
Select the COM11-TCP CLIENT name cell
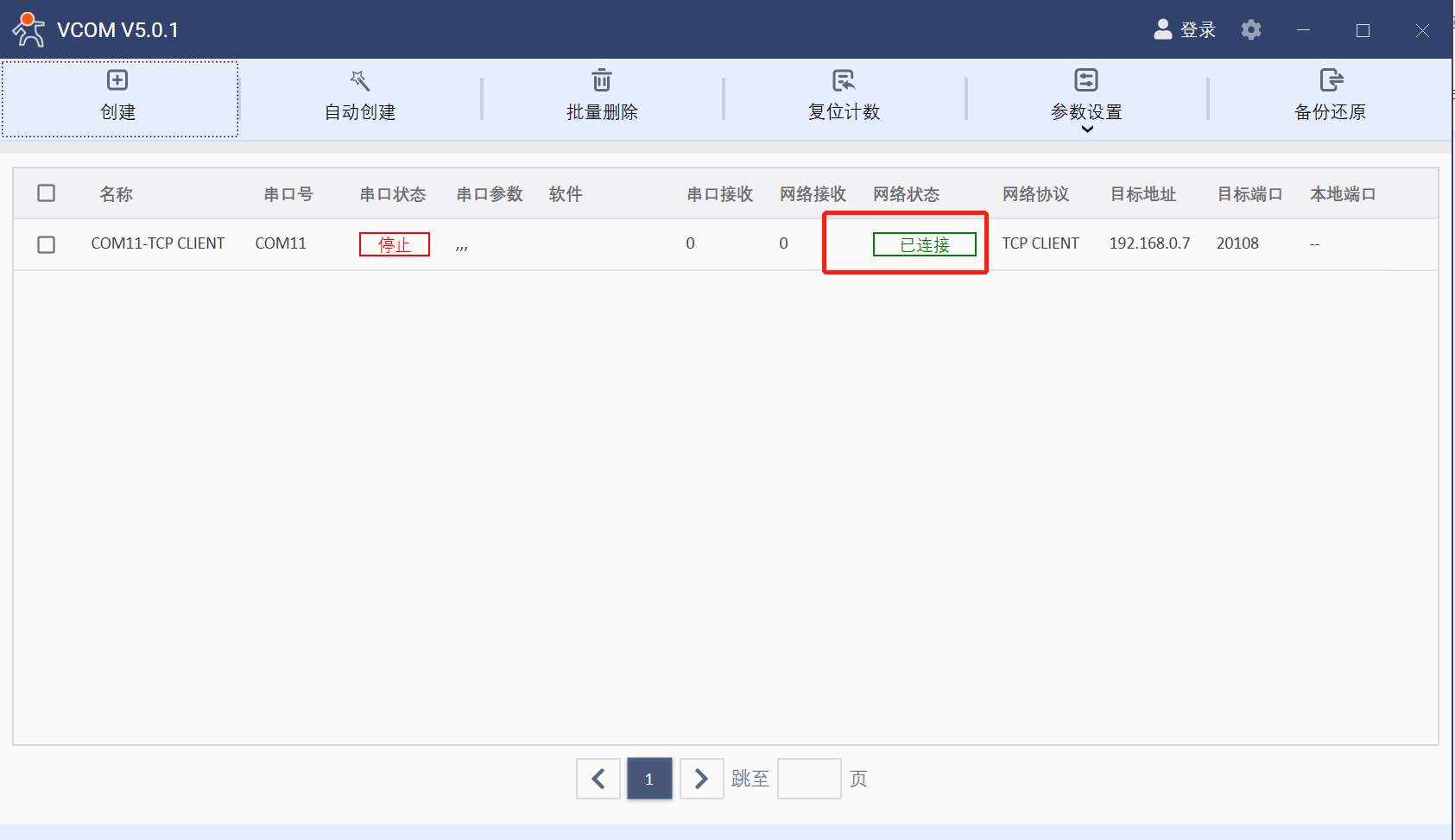(158, 243)
